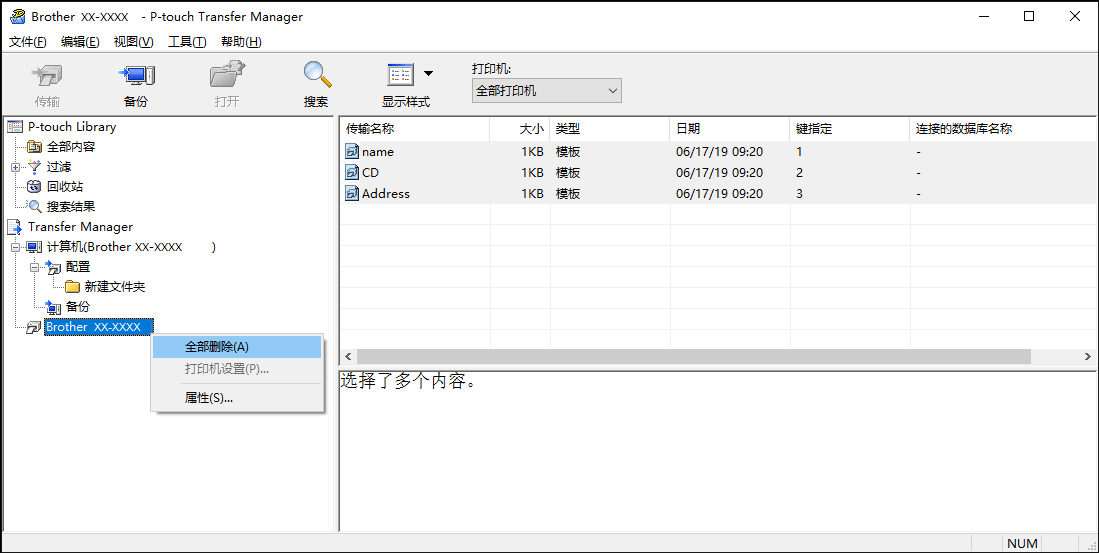
Task: Sort by 传输名称 column header
Action: coord(415,129)
